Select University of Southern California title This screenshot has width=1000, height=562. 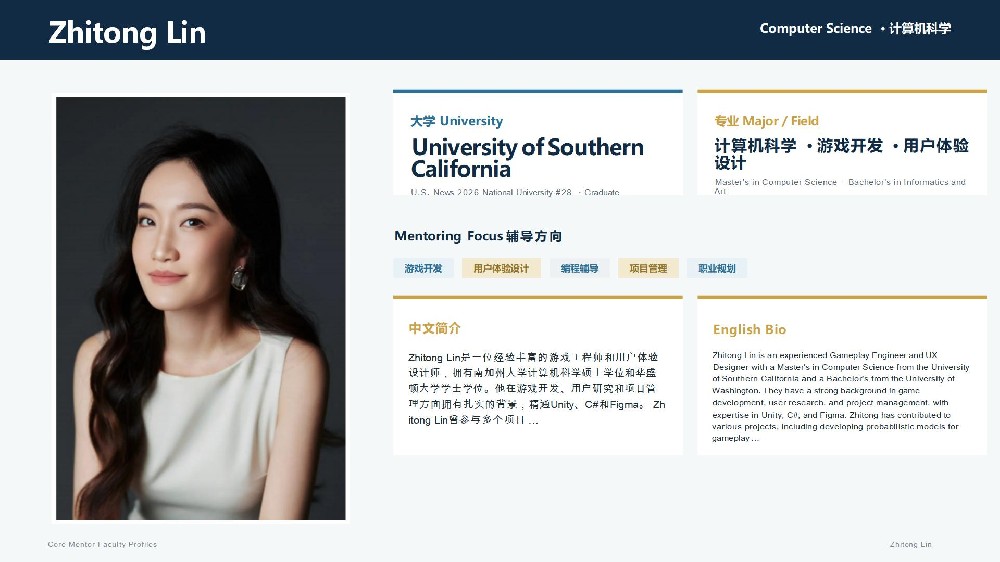(527, 158)
